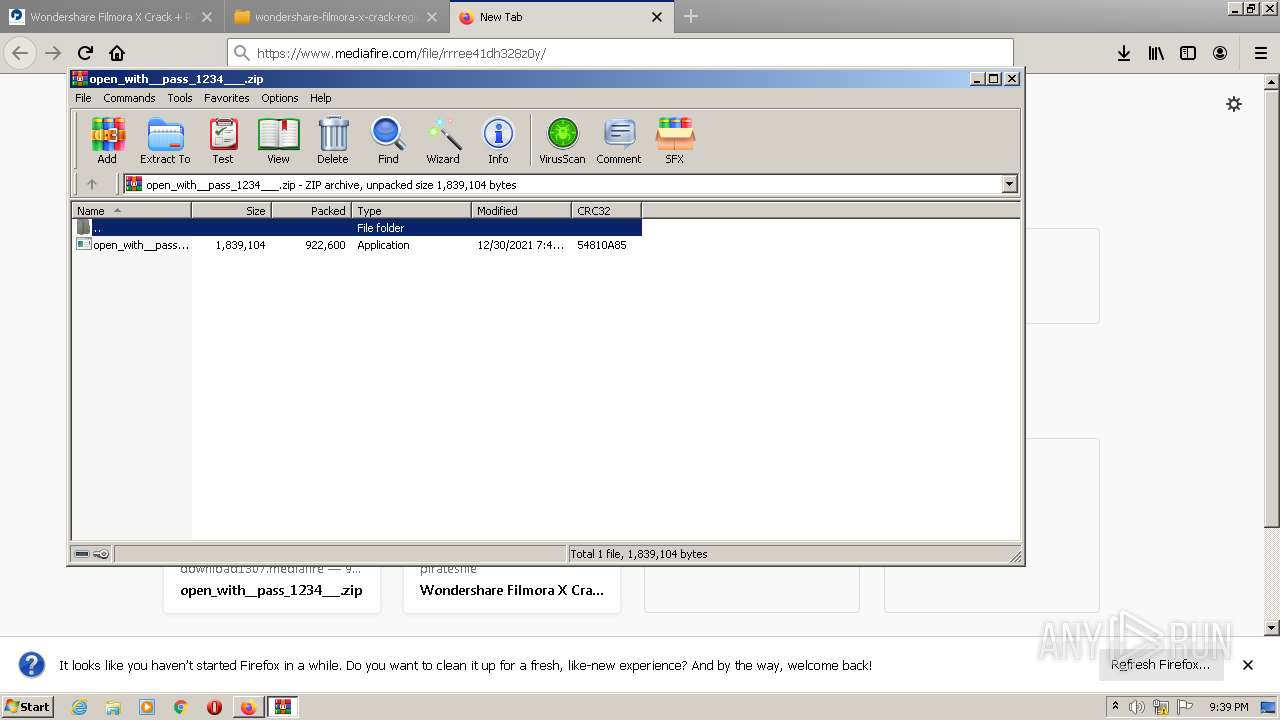This screenshot has height=720, width=1280.
Task: Create SFX self-extracting archive
Action: 675,140
